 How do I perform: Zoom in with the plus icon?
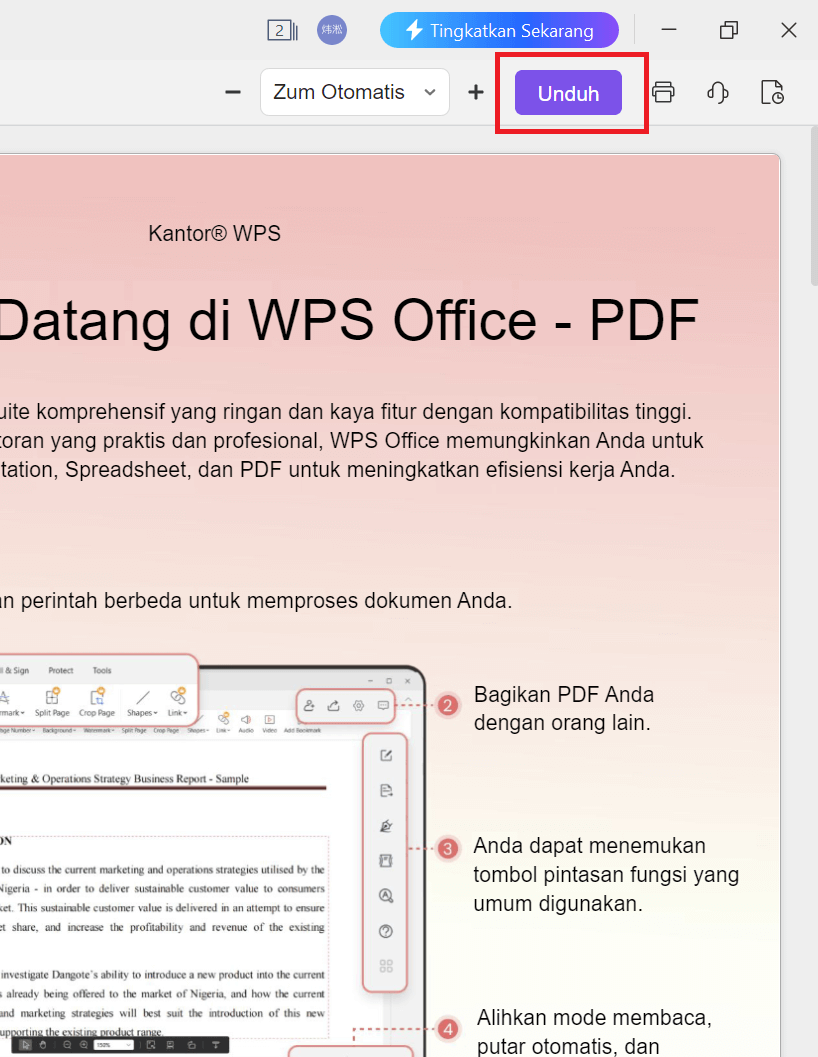tap(475, 92)
